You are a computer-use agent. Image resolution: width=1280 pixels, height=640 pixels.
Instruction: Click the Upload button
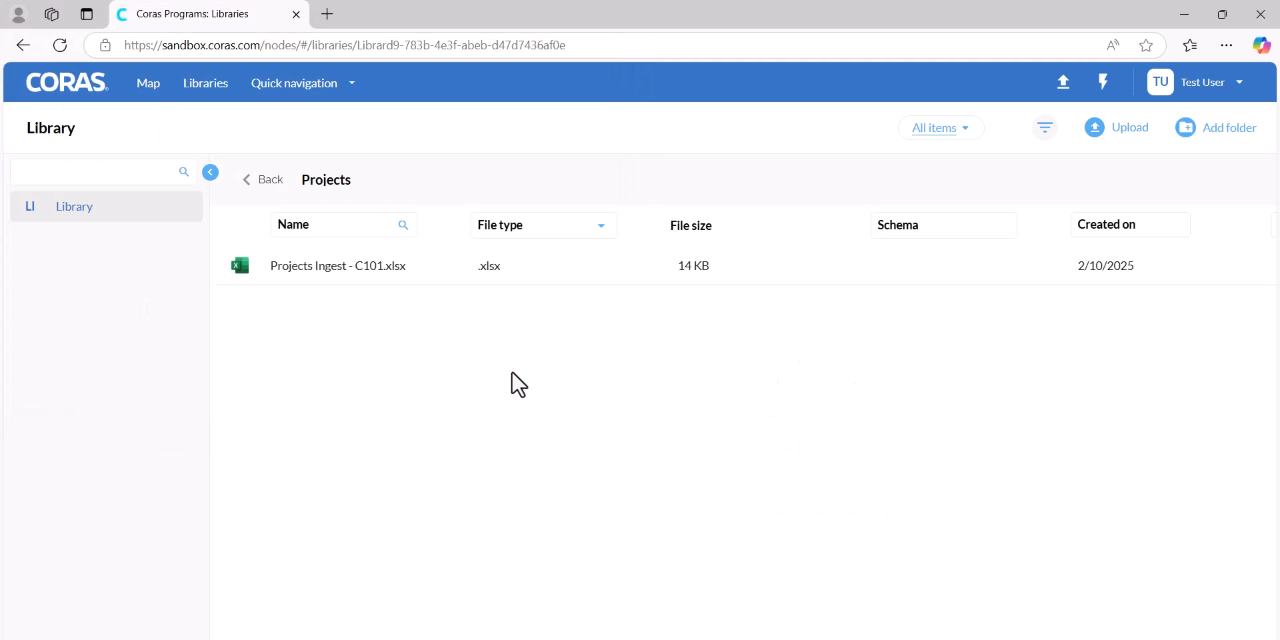(x=1117, y=127)
